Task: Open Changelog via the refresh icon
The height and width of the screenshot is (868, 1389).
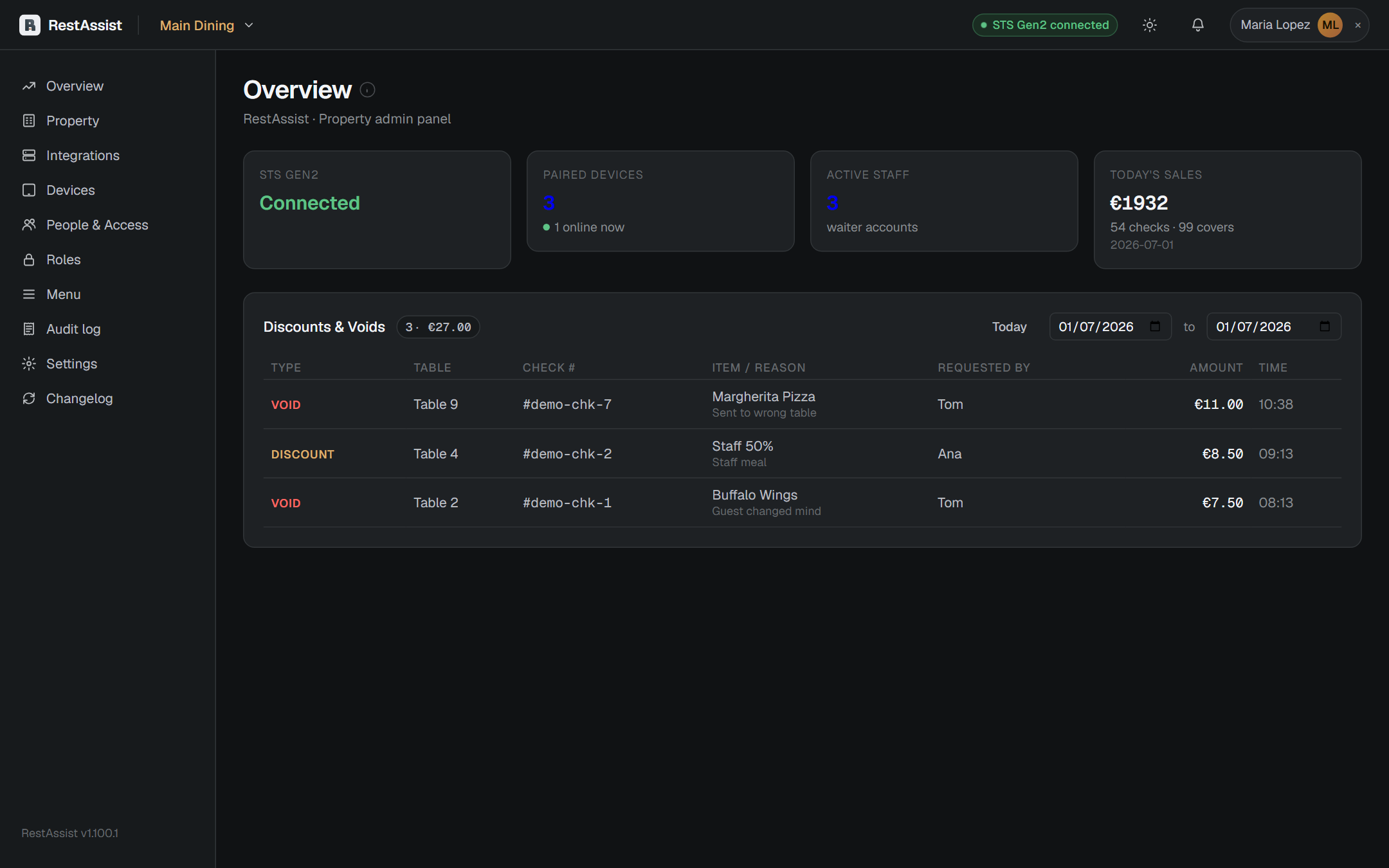Action: [x=29, y=399]
